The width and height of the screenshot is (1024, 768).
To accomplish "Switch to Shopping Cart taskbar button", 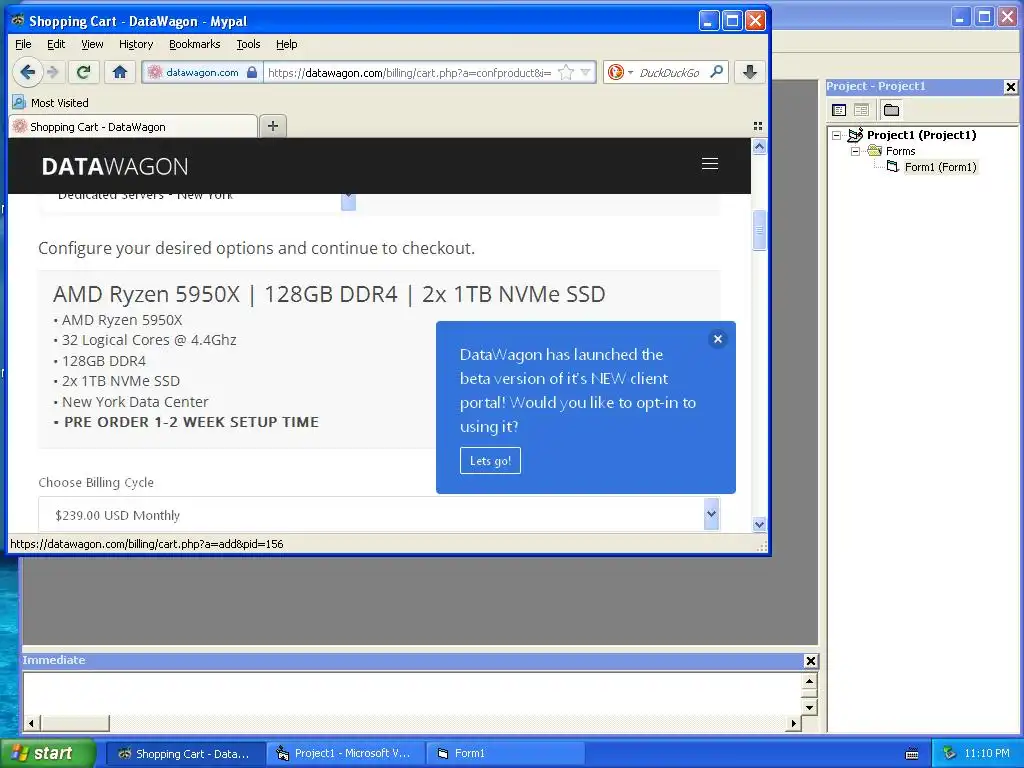I will pyautogui.click(x=185, y=754).
